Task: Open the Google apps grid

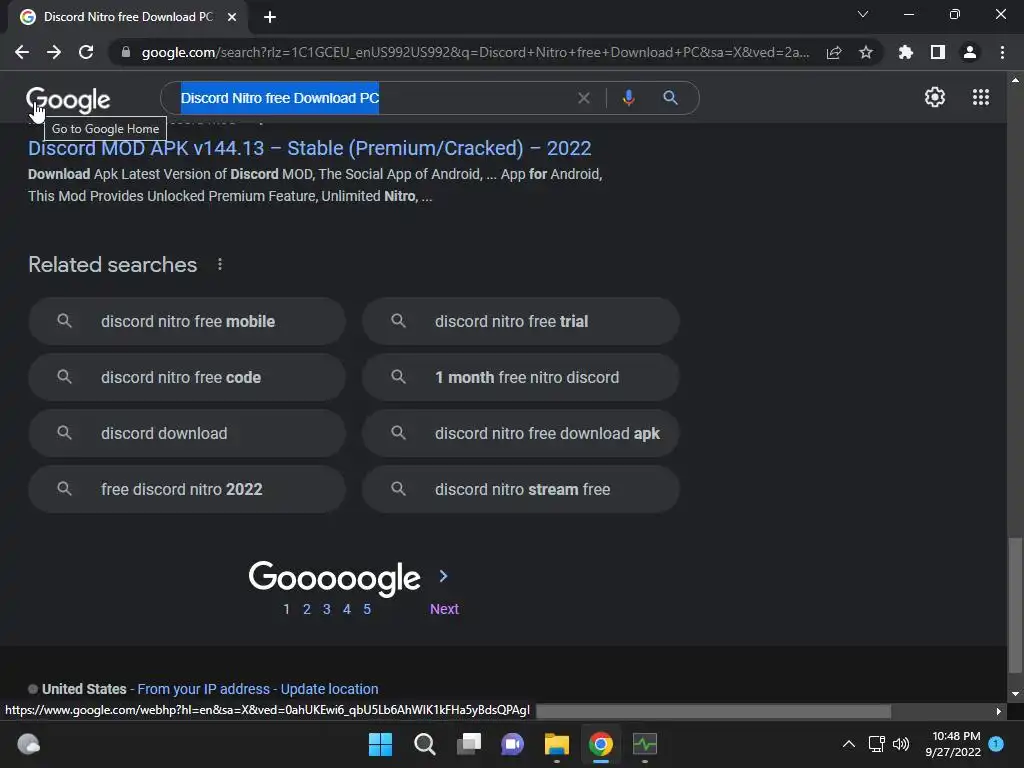Action: (981, 97)
